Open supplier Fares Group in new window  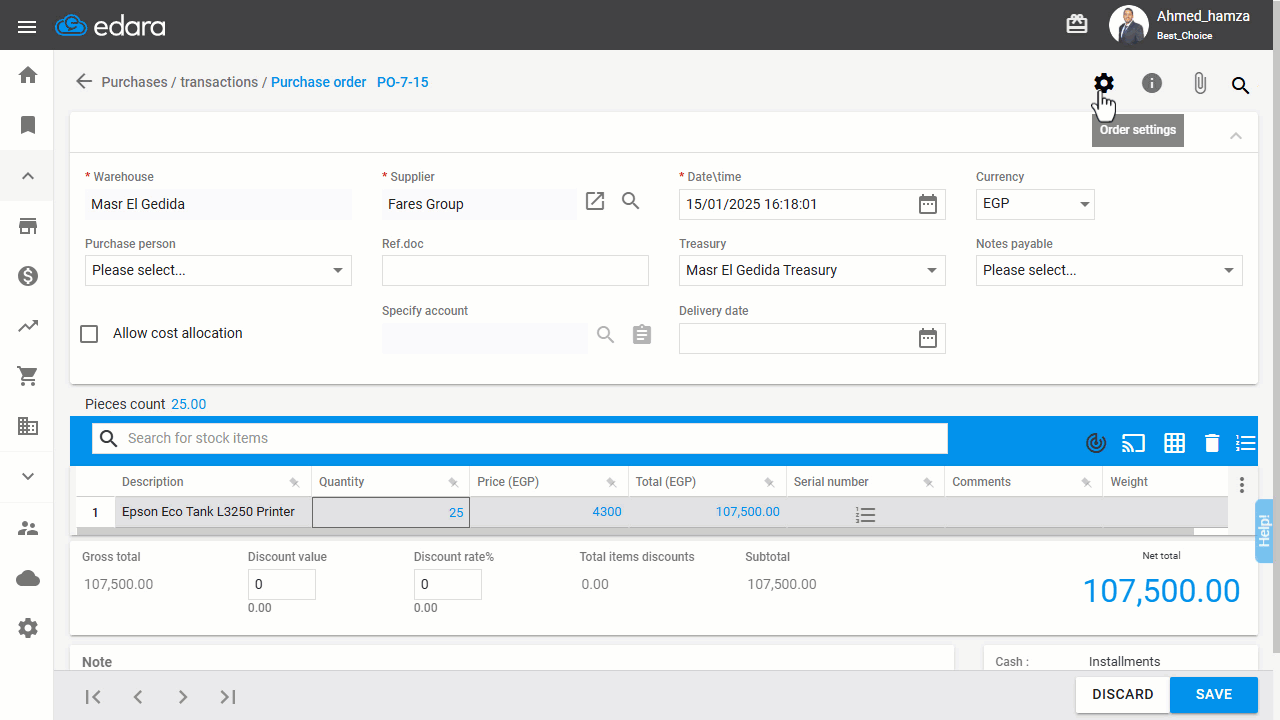click(x=595, y=201)
